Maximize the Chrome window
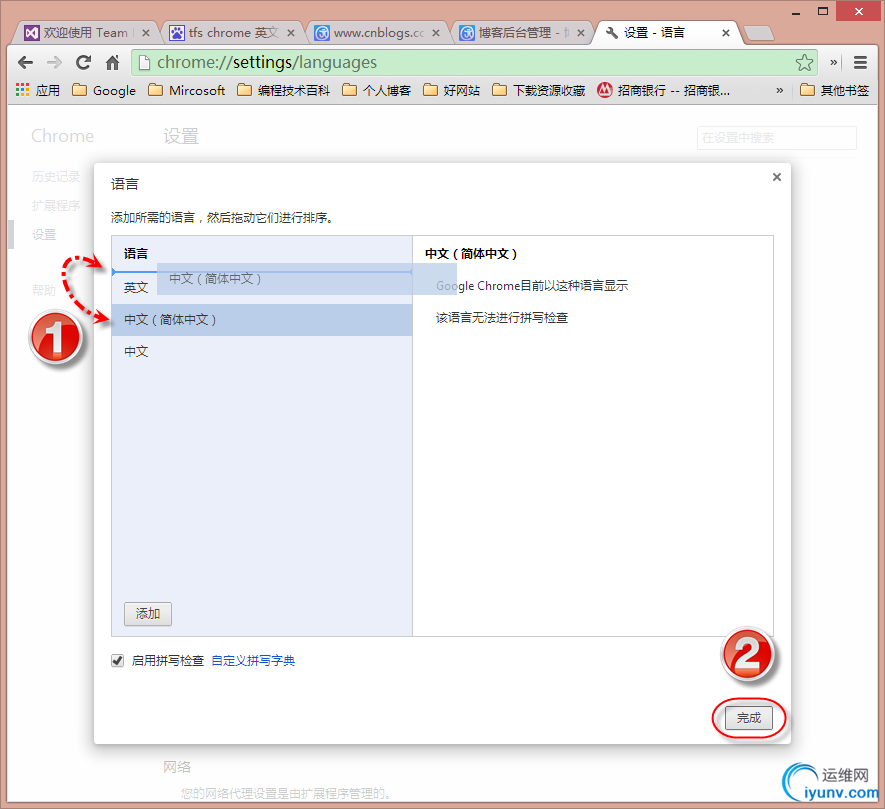 pyautogui.click(x=823, y=11)
